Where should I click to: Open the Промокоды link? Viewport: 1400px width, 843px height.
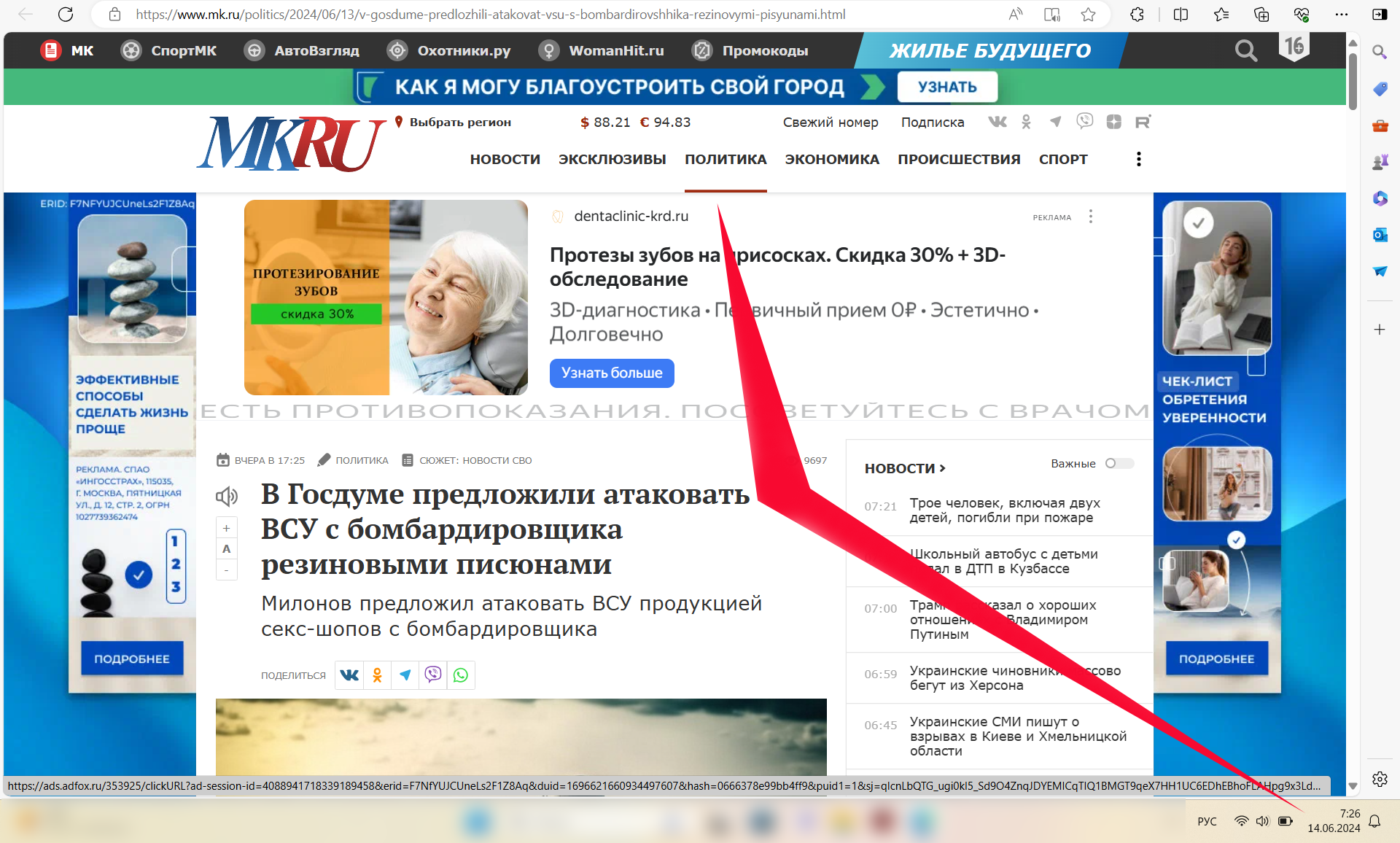pyautogui.click(x=750, y=50)
